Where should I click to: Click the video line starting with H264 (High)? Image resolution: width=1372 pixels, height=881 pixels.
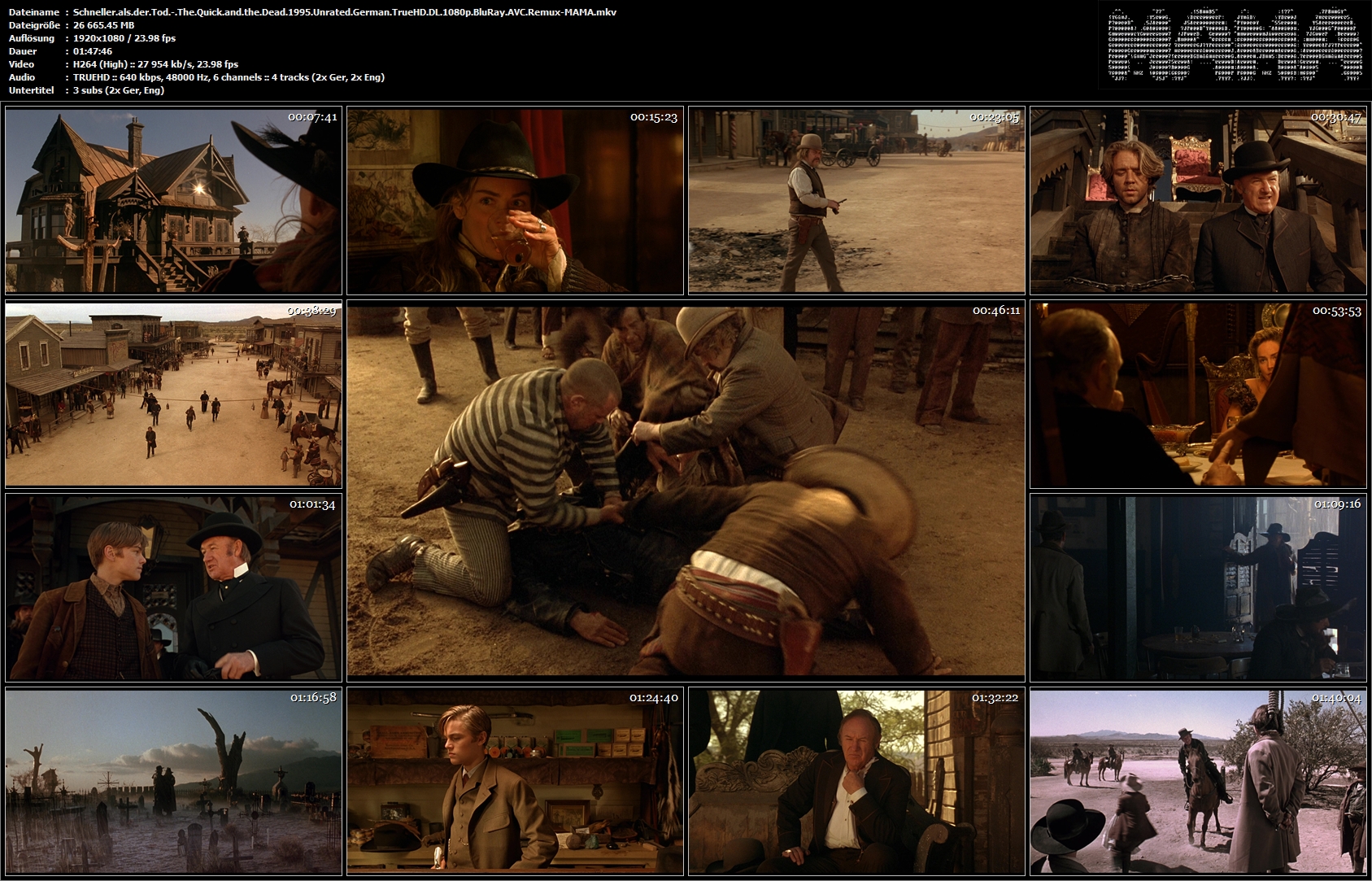[155, 64]
